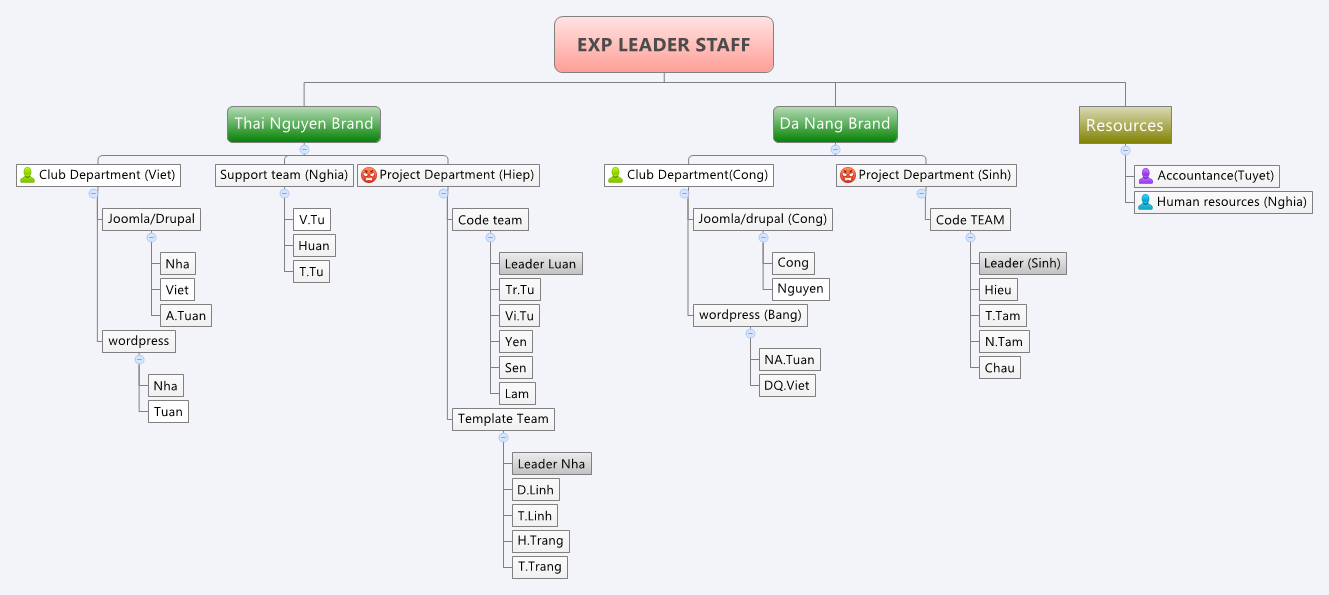Click angry face icon on Project Department (Hiep)
This screenshot has height=595, width=1329.
tap(367, 174)
